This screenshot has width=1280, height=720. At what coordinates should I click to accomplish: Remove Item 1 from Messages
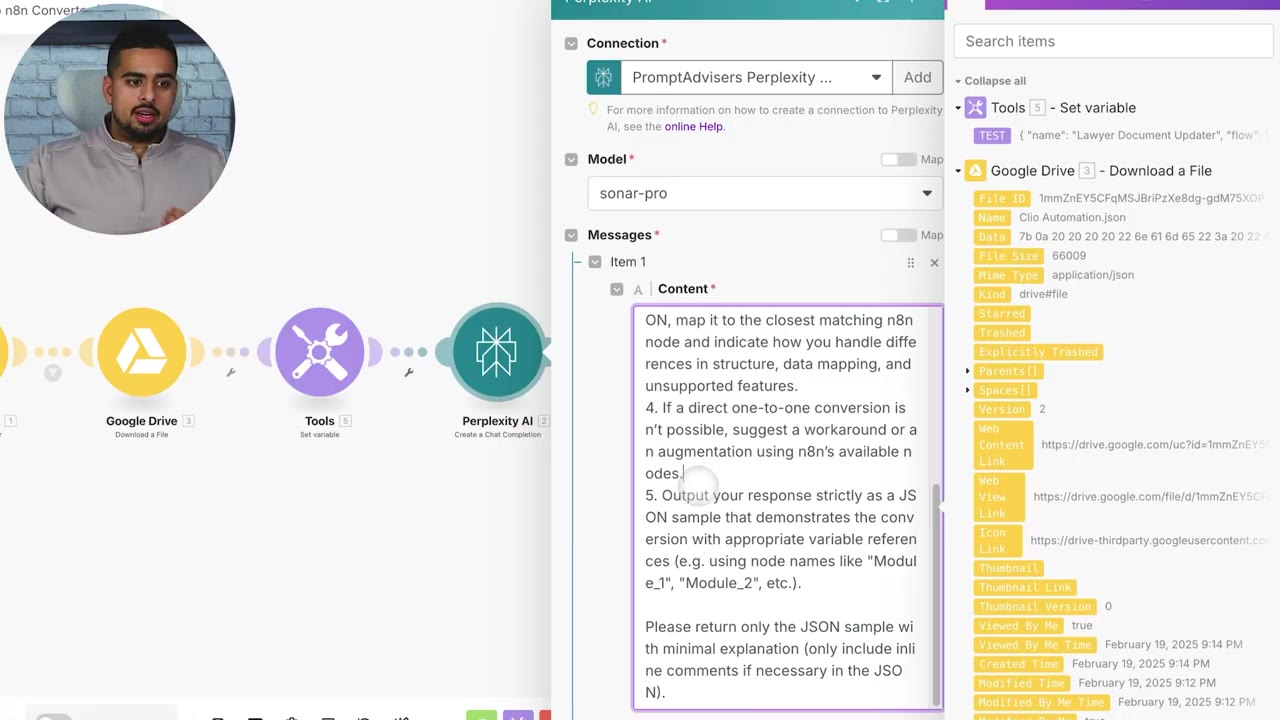click(x=934, y=262)
